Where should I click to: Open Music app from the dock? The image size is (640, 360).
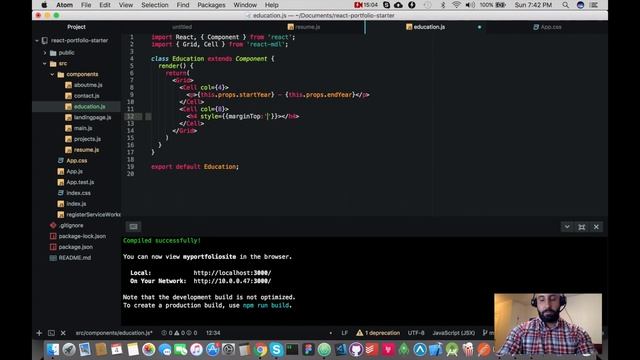197,349
